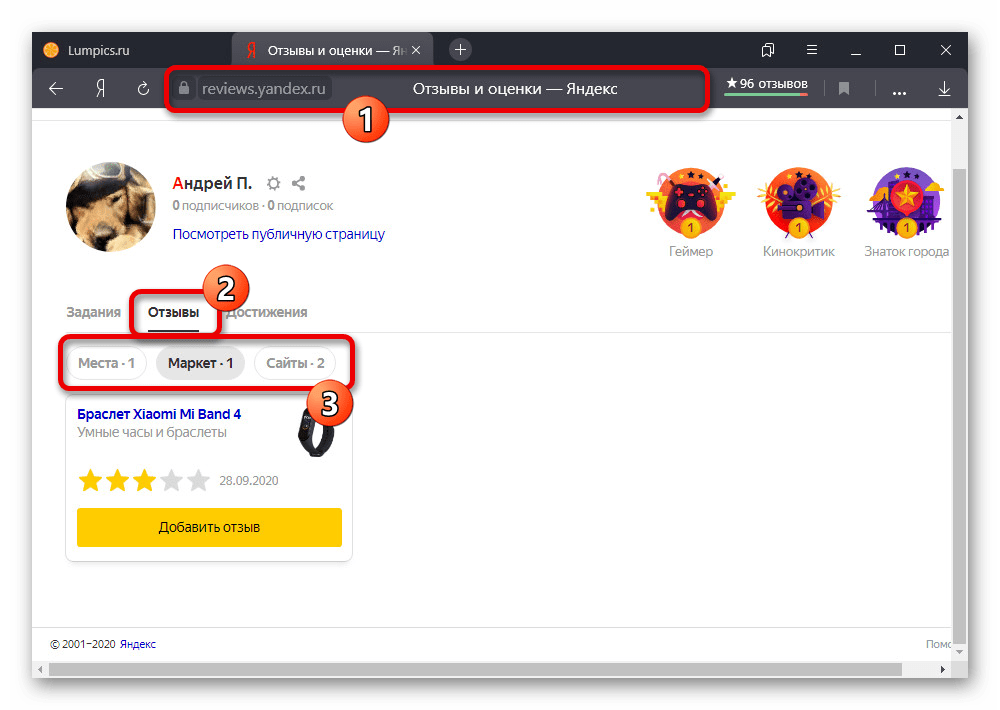Open the browser tab-collections icon in the title bar
This screenshot has height=710, width=1000.
[768, 50]
